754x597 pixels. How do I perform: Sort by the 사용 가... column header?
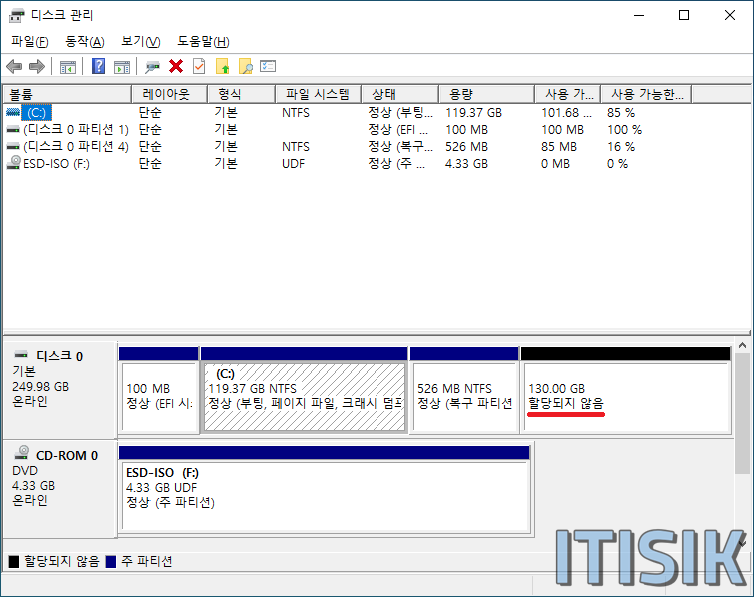568,94
